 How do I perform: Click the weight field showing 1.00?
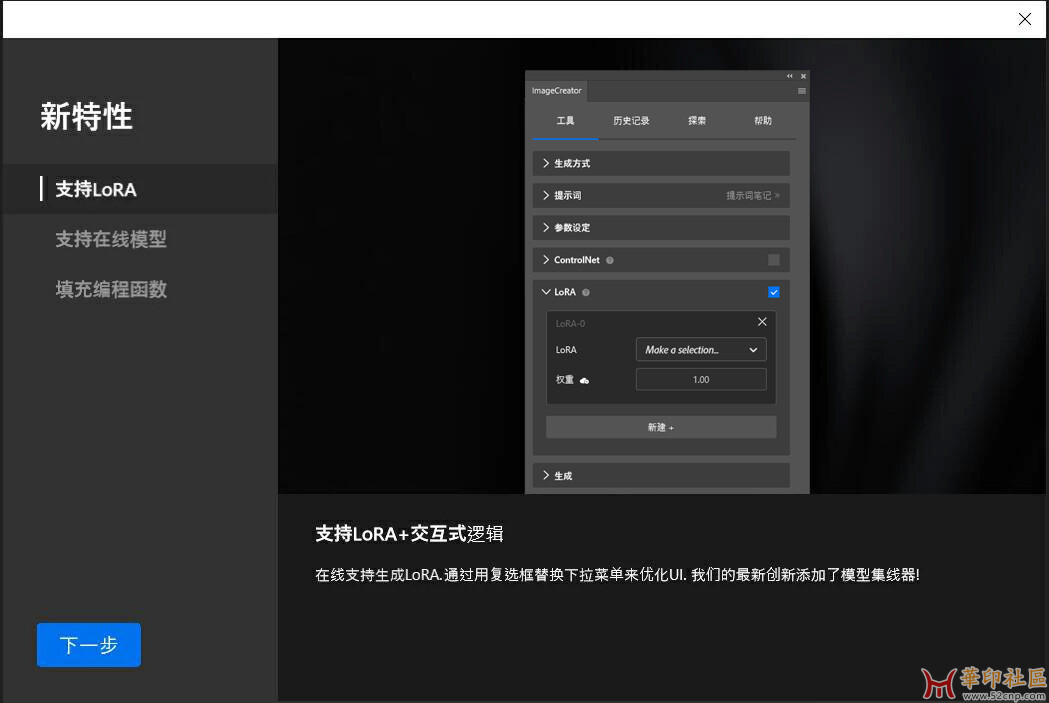coord(700,379)
